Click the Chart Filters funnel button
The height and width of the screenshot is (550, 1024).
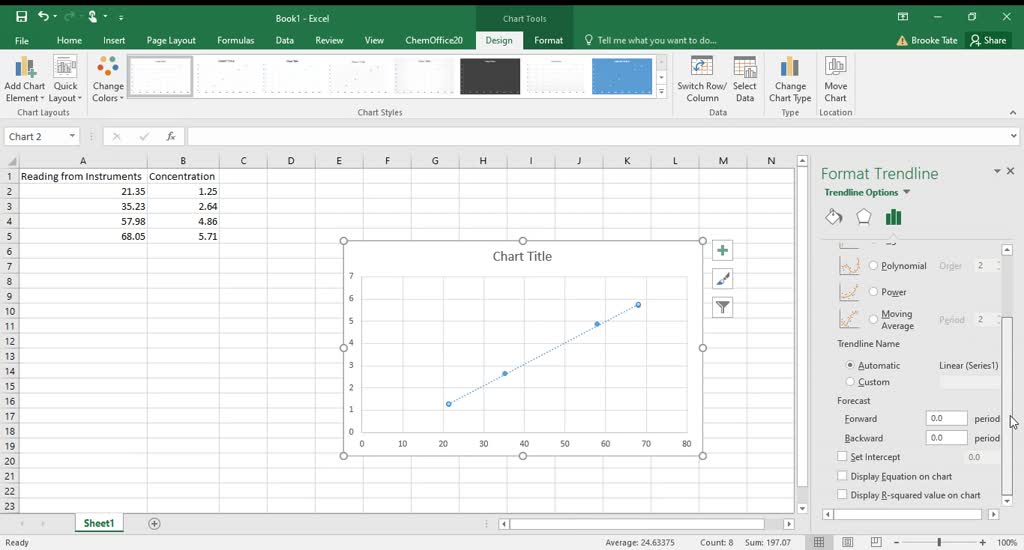722,307
